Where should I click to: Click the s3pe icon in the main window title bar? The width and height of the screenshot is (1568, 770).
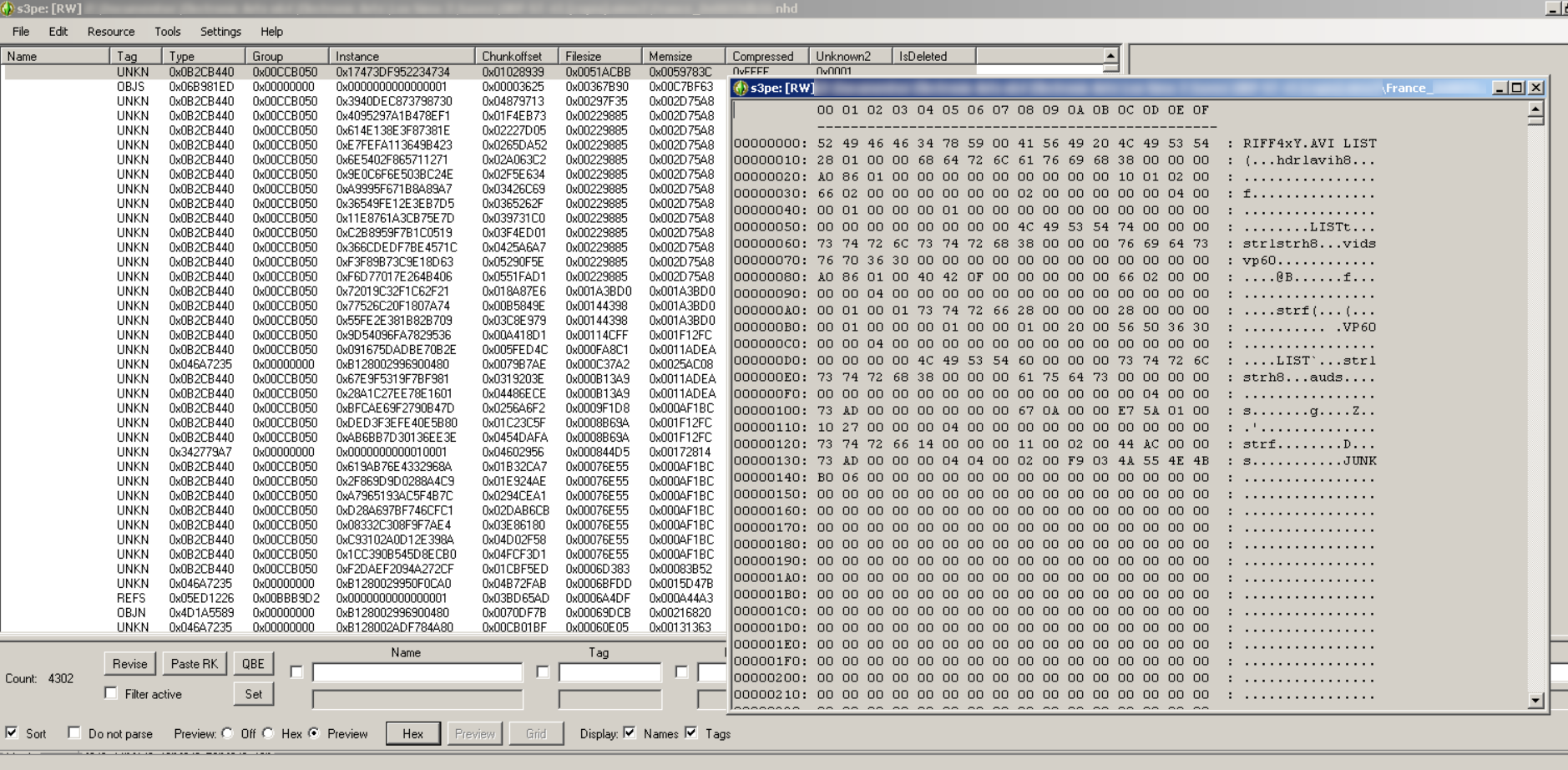pos(8,8)
